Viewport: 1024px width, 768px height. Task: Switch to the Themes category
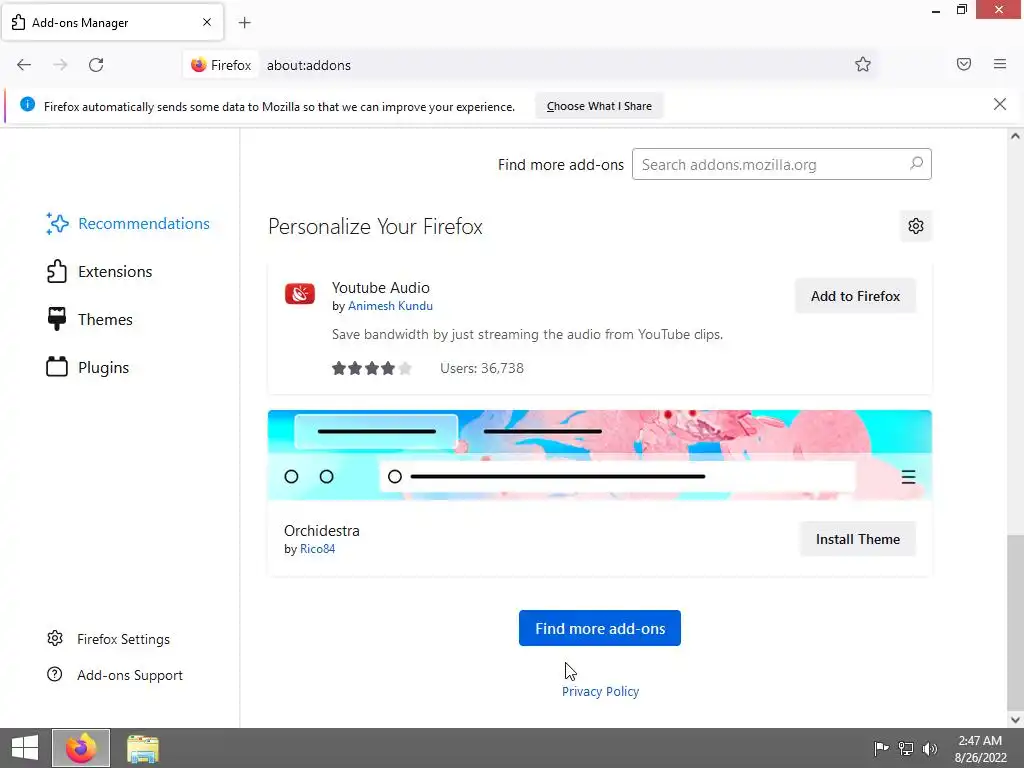tap(89, 319)
